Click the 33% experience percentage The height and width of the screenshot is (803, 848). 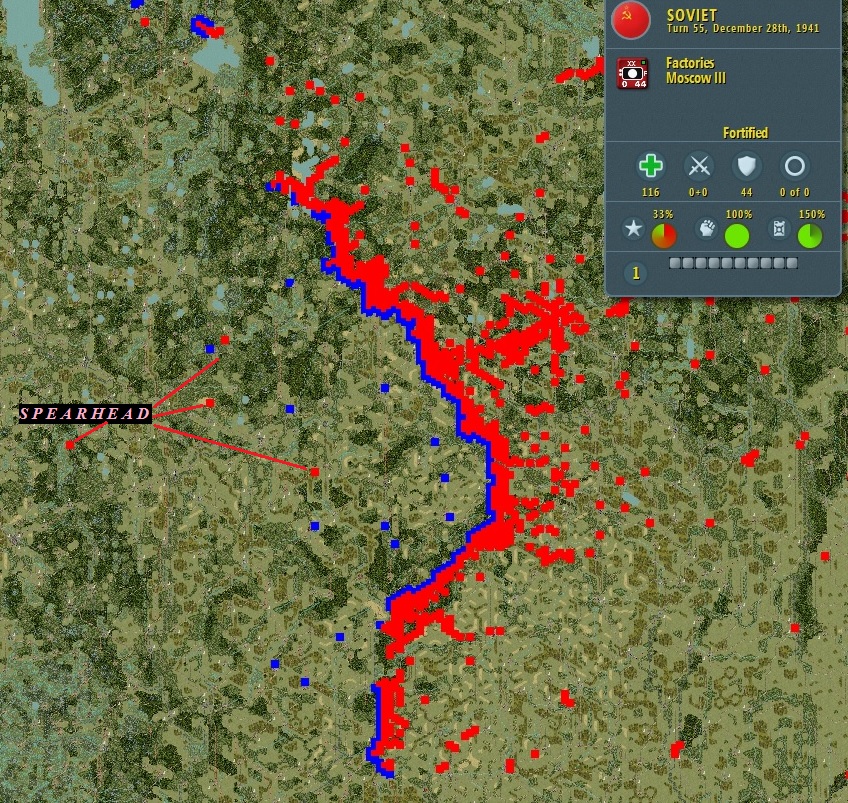pyautogui.click(x=663, y=214)
